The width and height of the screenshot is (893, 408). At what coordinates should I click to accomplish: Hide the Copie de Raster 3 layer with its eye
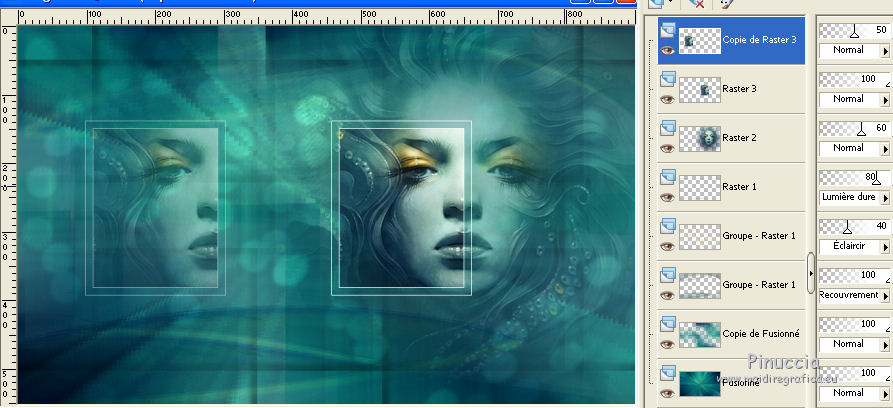pyautogui.click(x=668, y=50)
